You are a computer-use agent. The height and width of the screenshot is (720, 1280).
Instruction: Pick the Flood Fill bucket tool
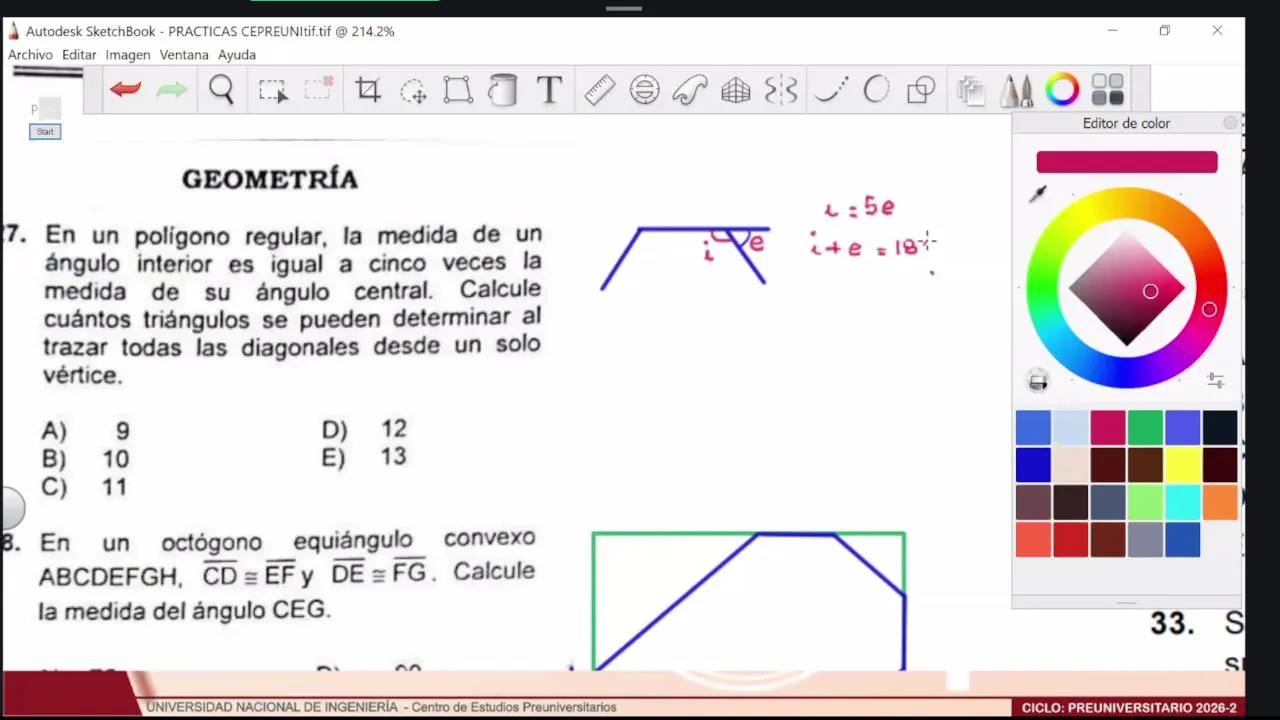pyautogui.click(x=503, y=90)
